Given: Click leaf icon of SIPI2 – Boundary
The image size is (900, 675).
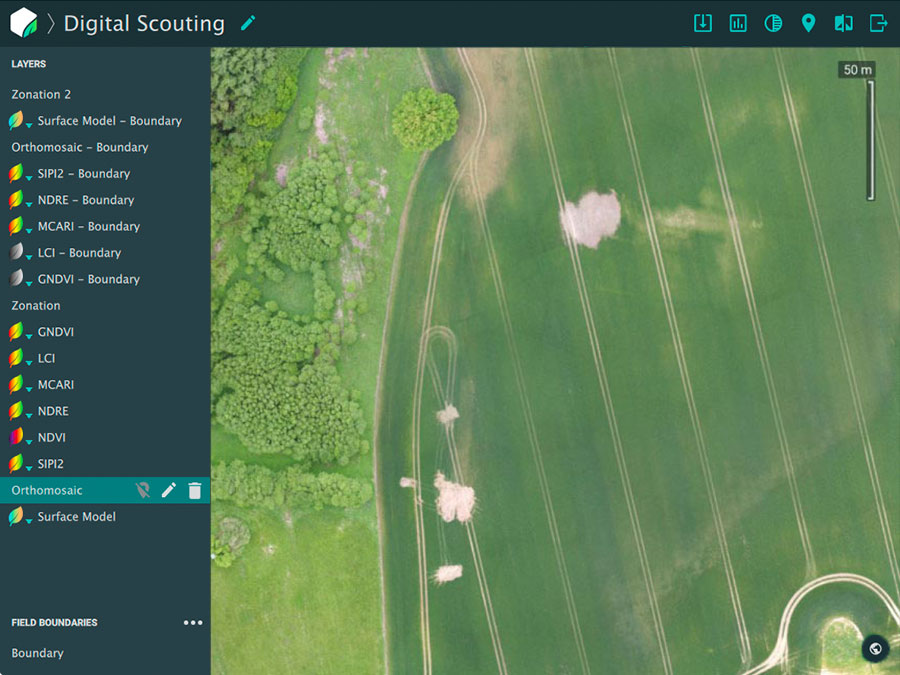Looking at the screenshot, I should (16, 173).
